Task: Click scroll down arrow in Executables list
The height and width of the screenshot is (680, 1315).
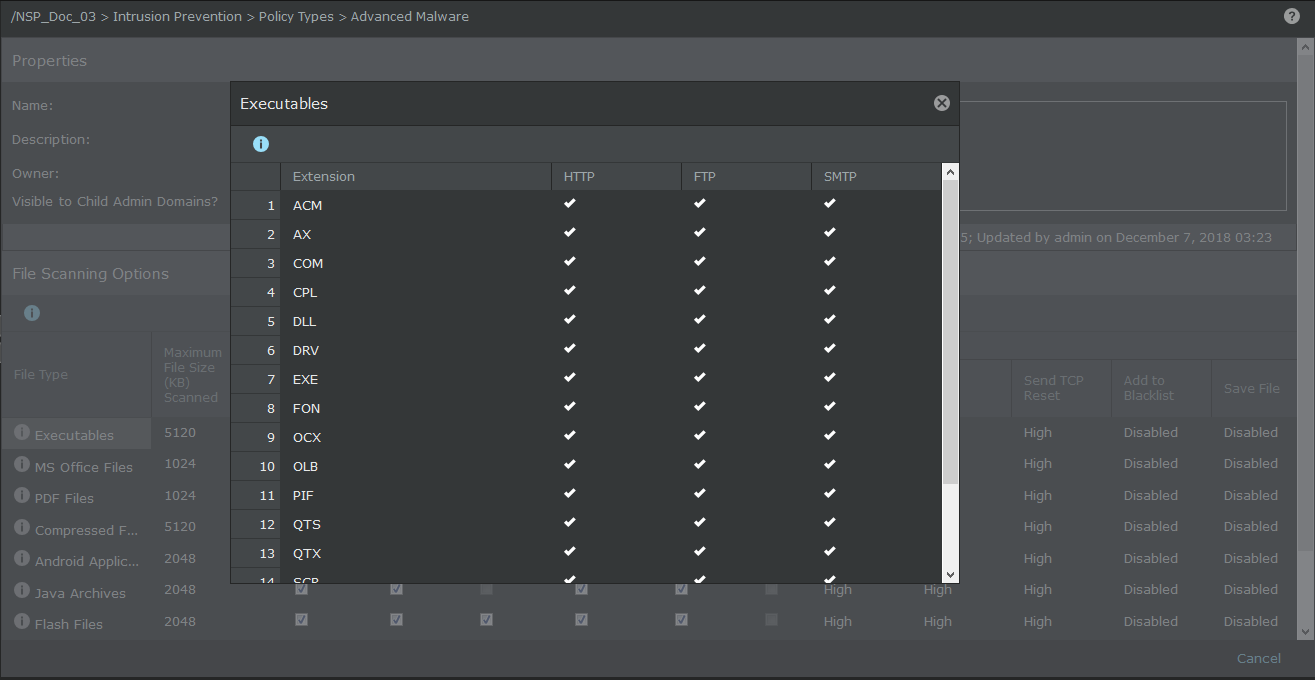Action: (x=950, y=574)
